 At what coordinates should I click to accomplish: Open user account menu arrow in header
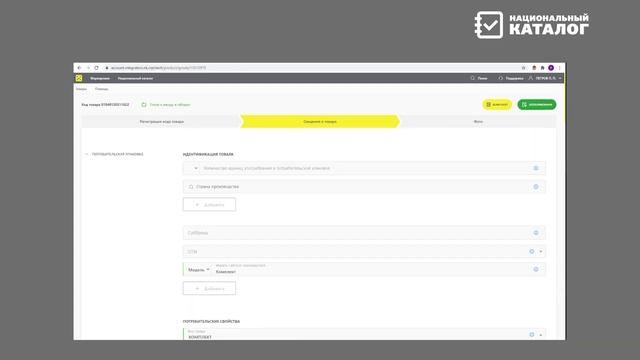point(560,78)
